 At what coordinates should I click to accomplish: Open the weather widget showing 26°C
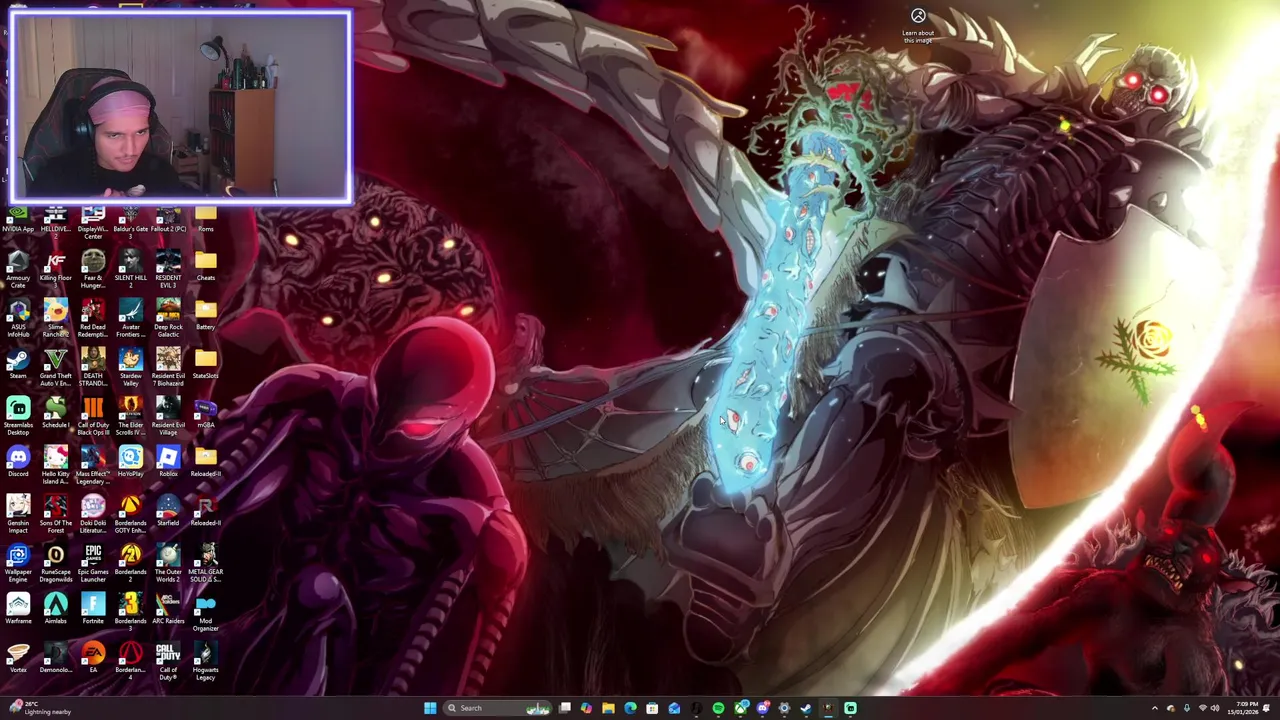(x=40, y=708)
